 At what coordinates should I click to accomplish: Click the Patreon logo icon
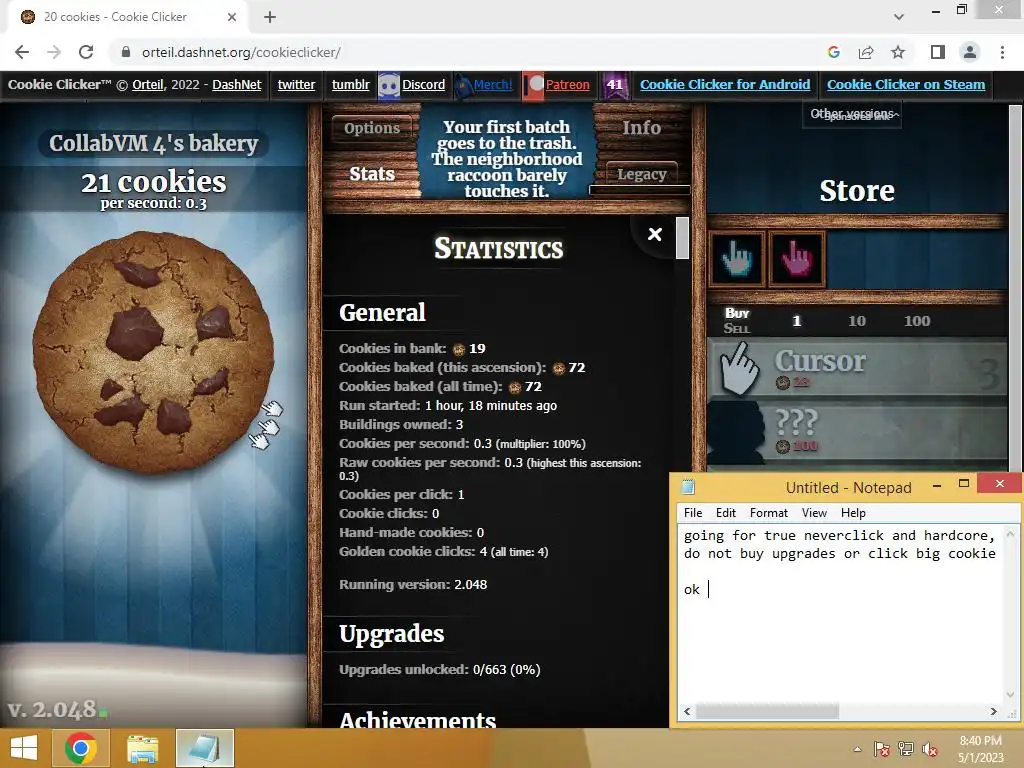point(534,86)
